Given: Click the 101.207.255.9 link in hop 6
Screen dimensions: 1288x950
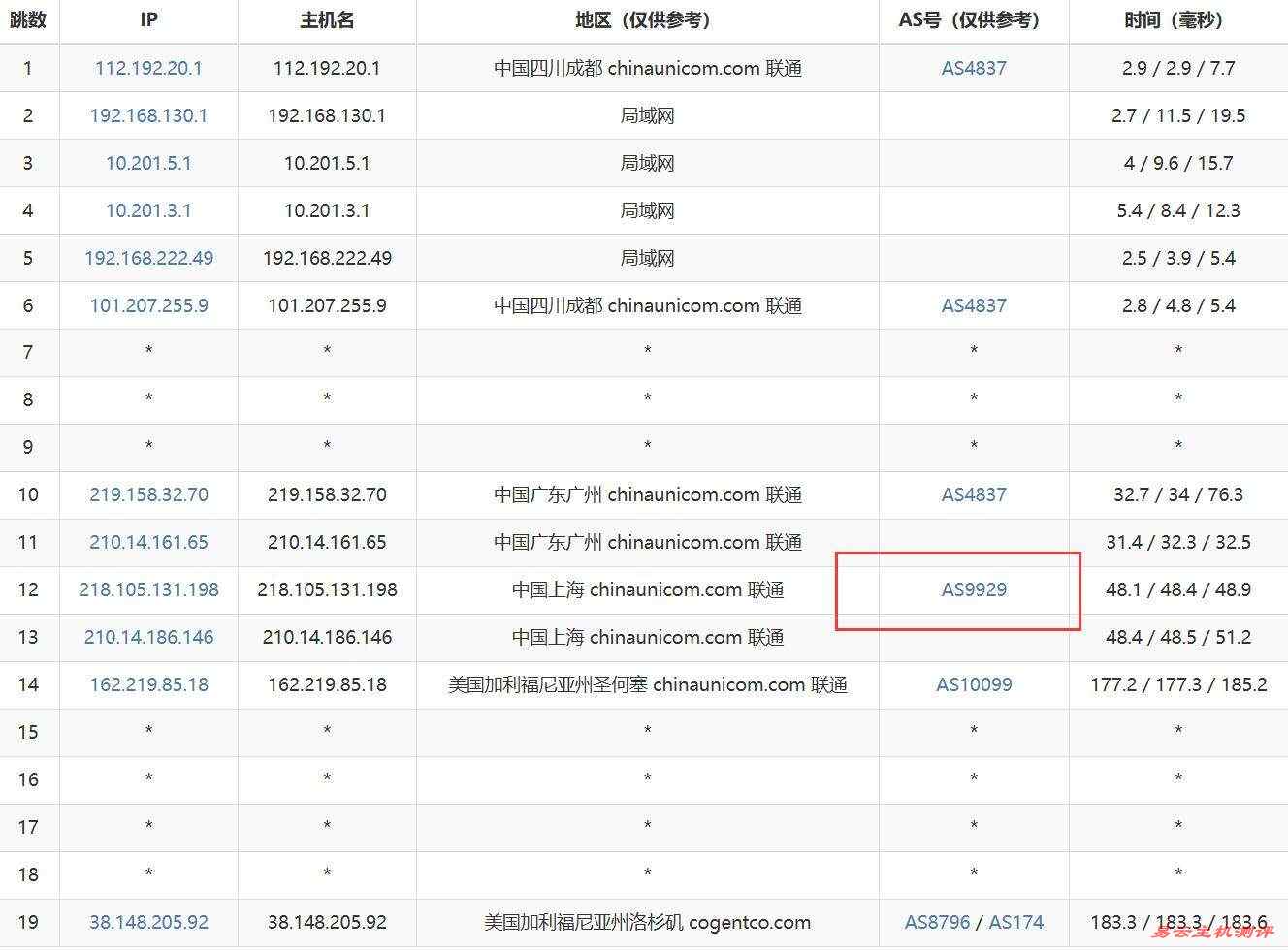Looking at the screenshot, I should 148,305.
